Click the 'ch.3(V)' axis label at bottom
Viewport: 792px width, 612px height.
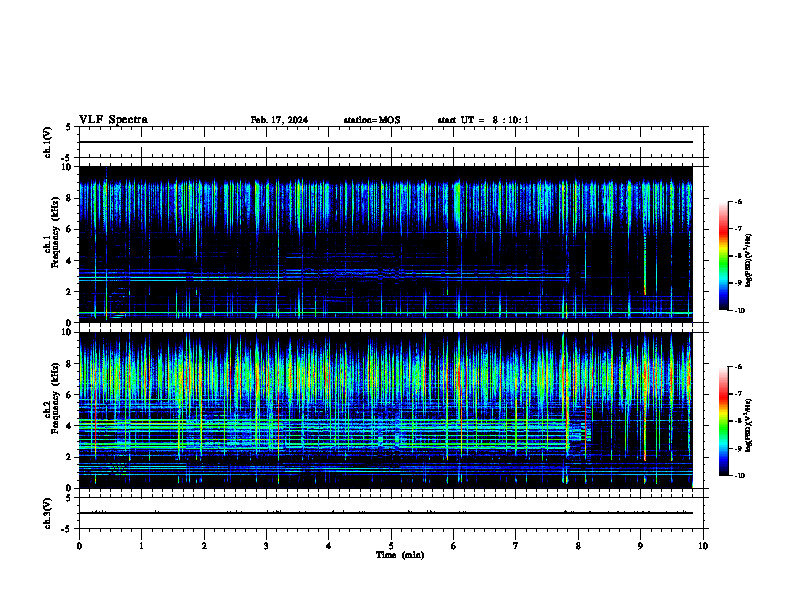pyautogui.click(x=48, y=513)
